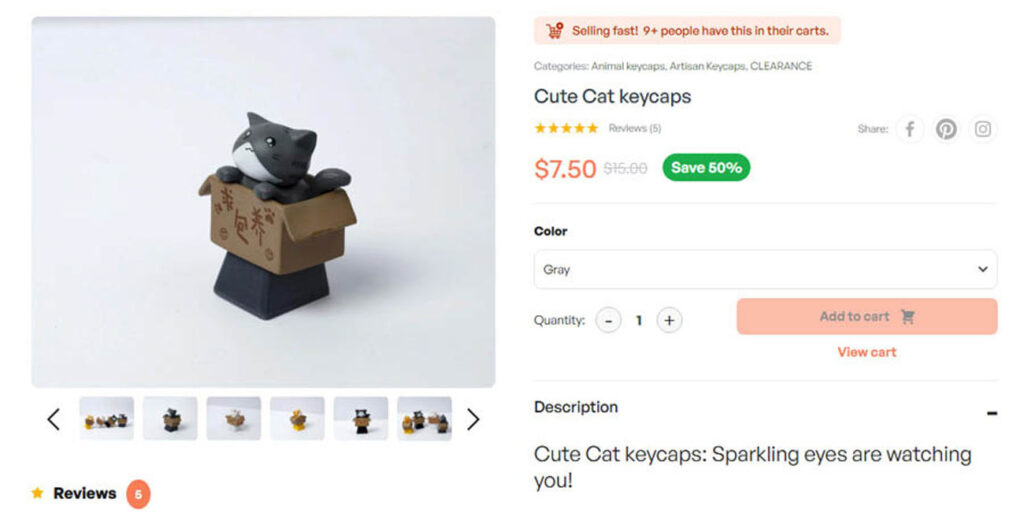Show next thumbnails with right arrow
This screenshot has width=1024, height=517.
tap(473, 419)
